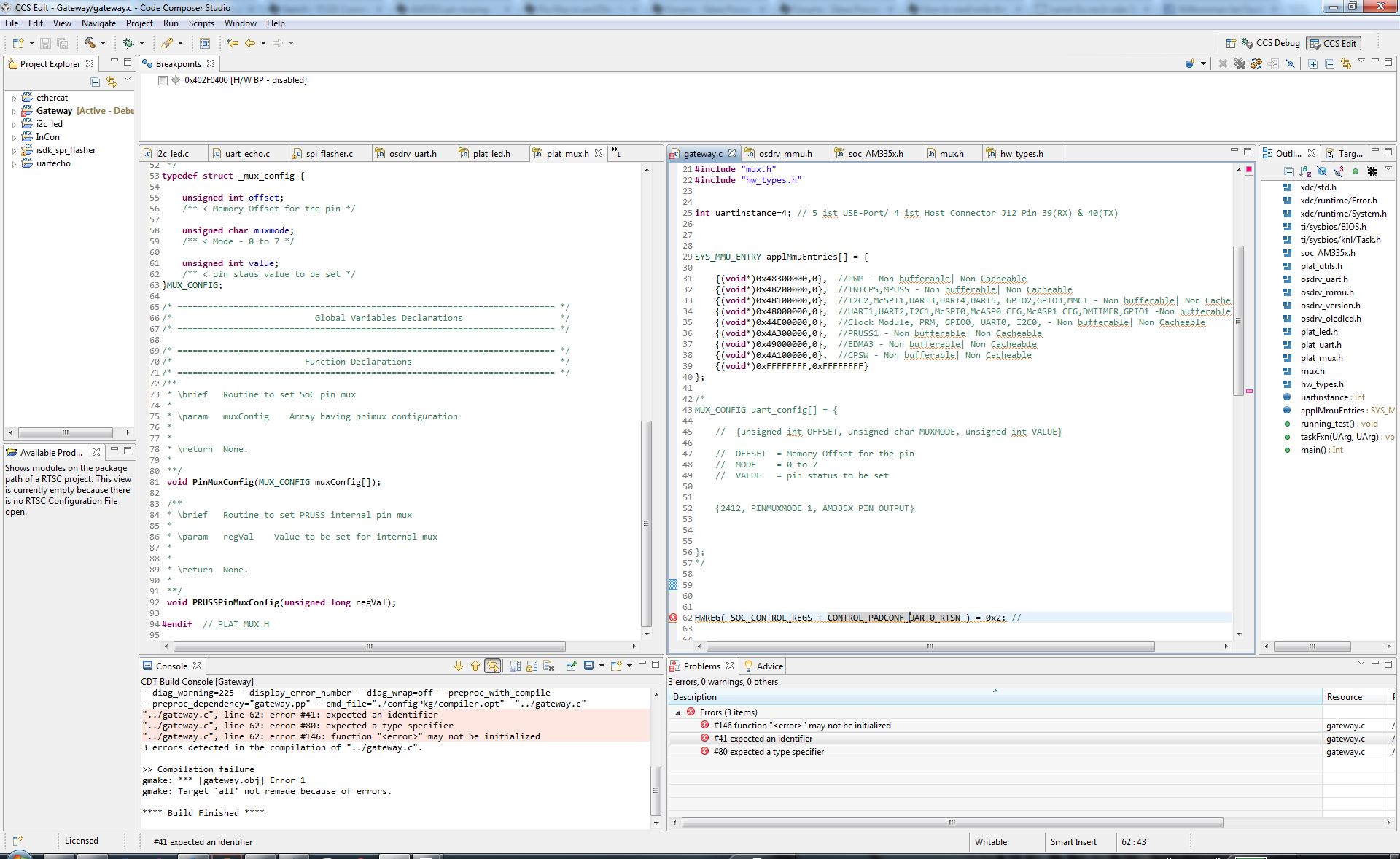Expand the Gateway project tree node
This screenshot has width=1400, height=859.
pyautogui.click(x=14, y=112)
